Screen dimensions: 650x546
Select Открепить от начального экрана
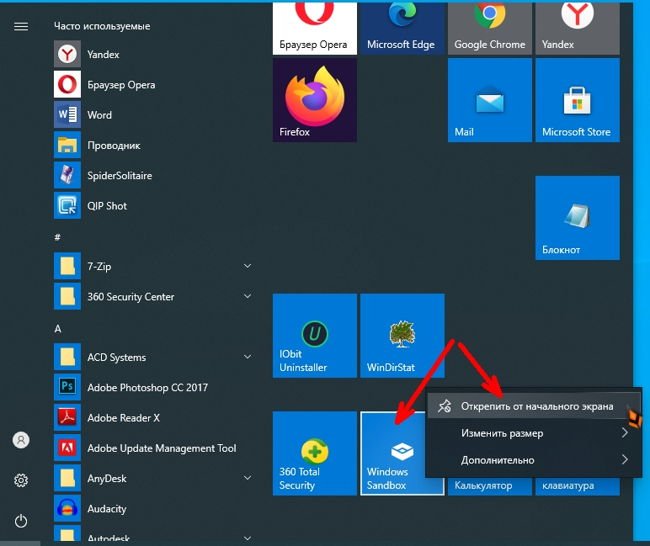click(534, 406)
